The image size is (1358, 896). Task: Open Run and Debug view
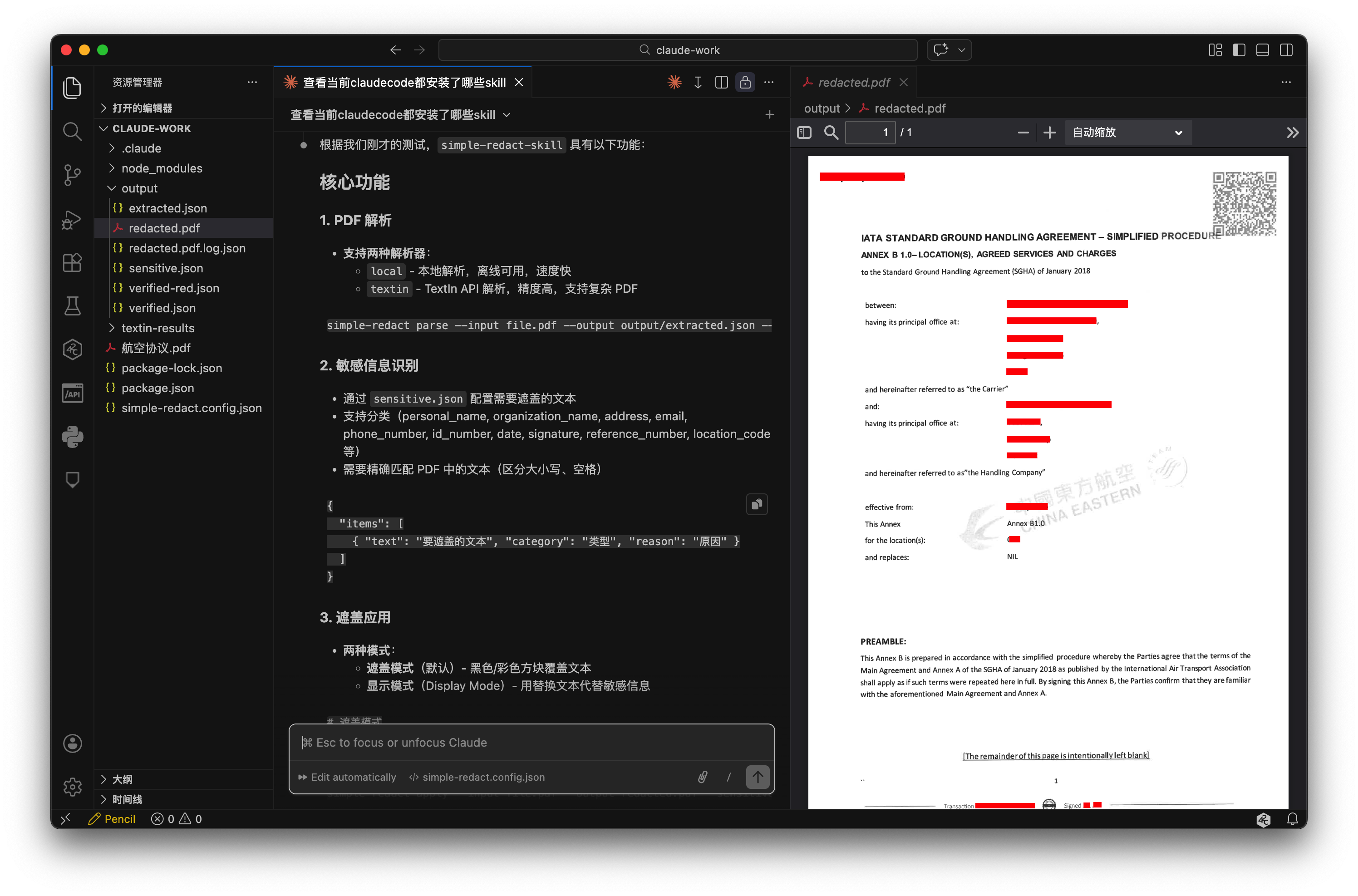coord(72,219)
